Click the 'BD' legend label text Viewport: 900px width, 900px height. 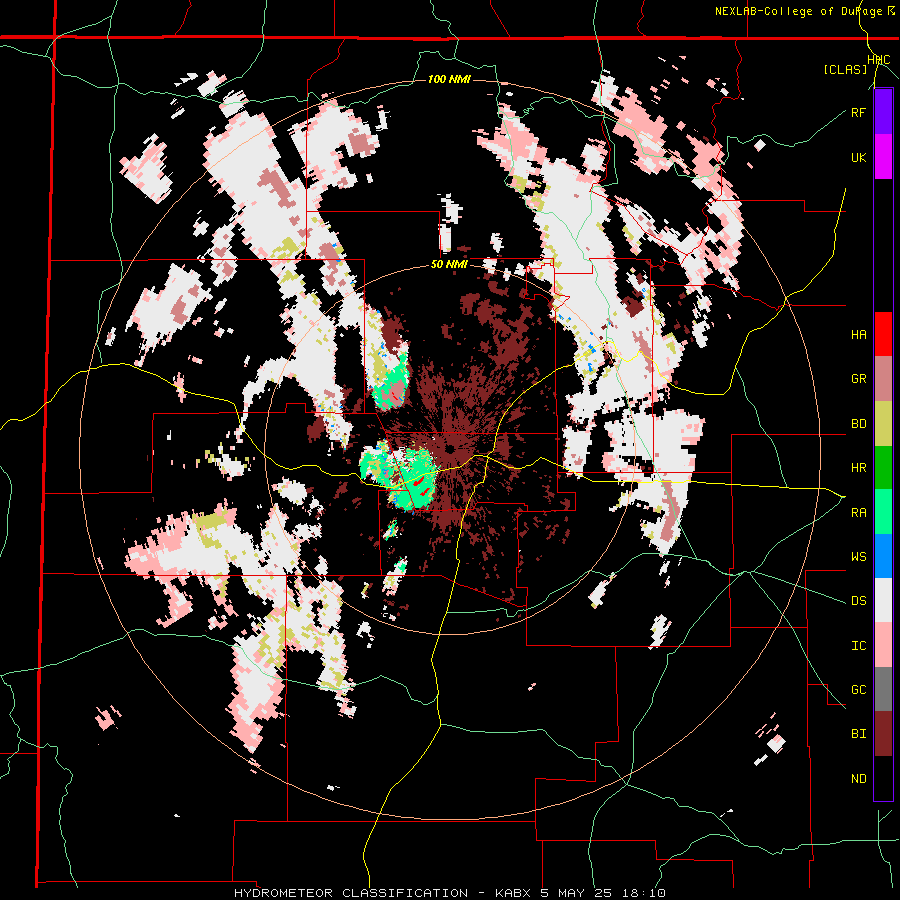coord(859,424)
